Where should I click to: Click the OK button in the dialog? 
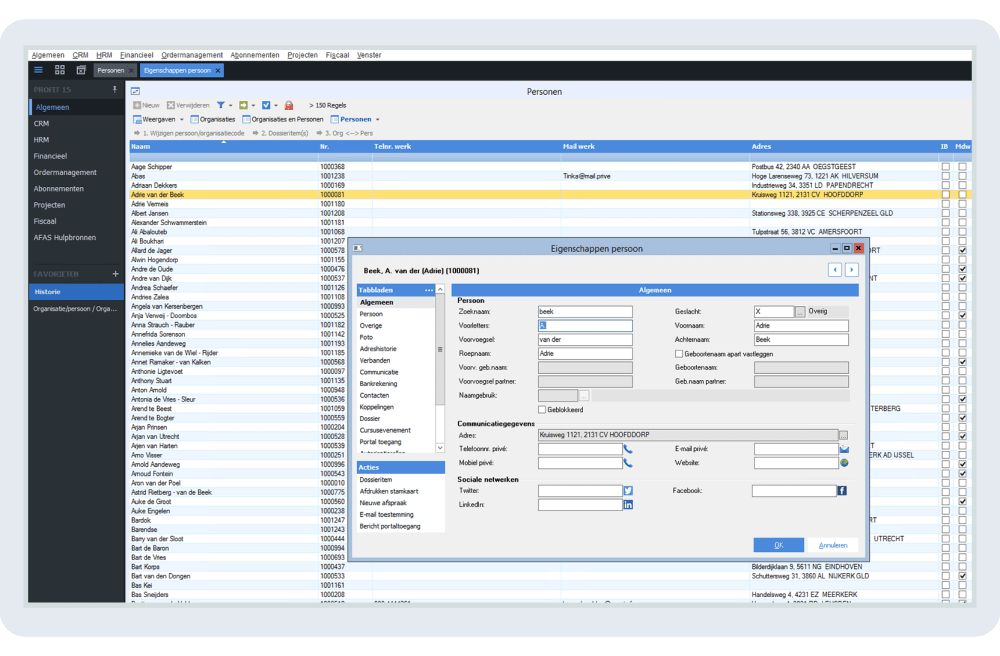coord(778,545)
